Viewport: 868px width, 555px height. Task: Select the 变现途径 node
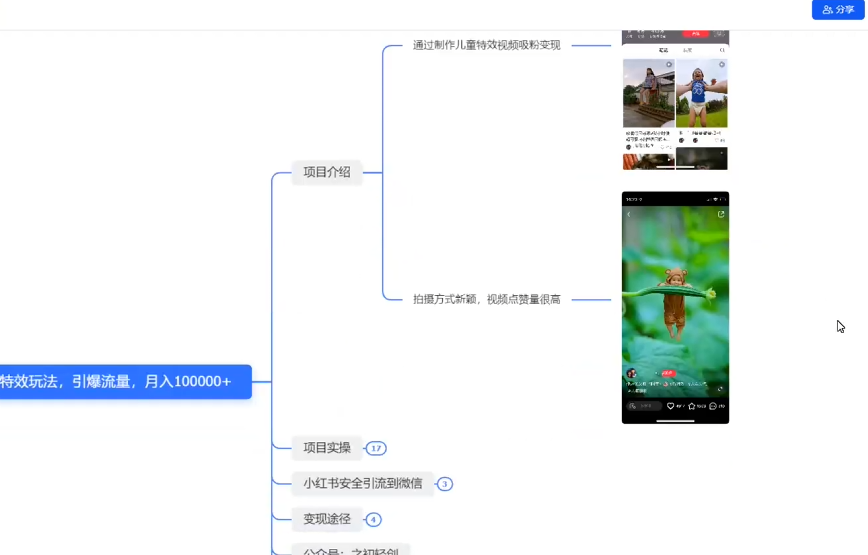pos(327,519)
